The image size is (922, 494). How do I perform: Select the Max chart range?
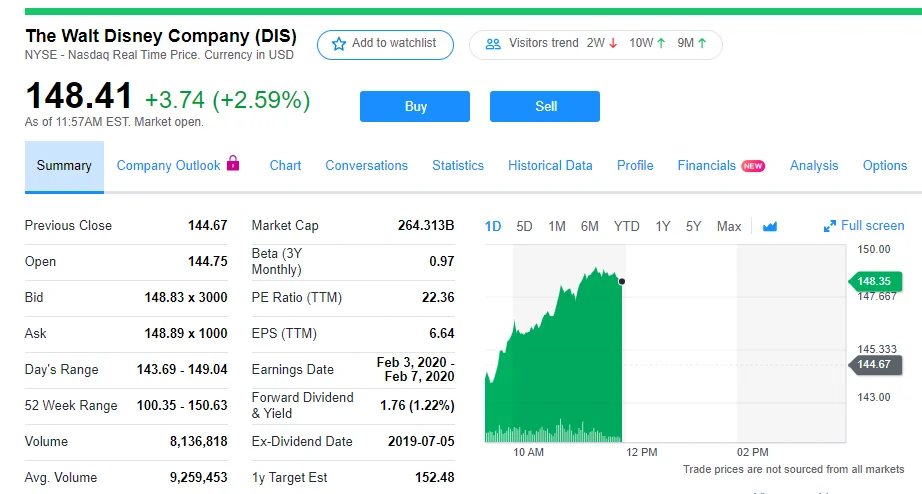point(729,226)
